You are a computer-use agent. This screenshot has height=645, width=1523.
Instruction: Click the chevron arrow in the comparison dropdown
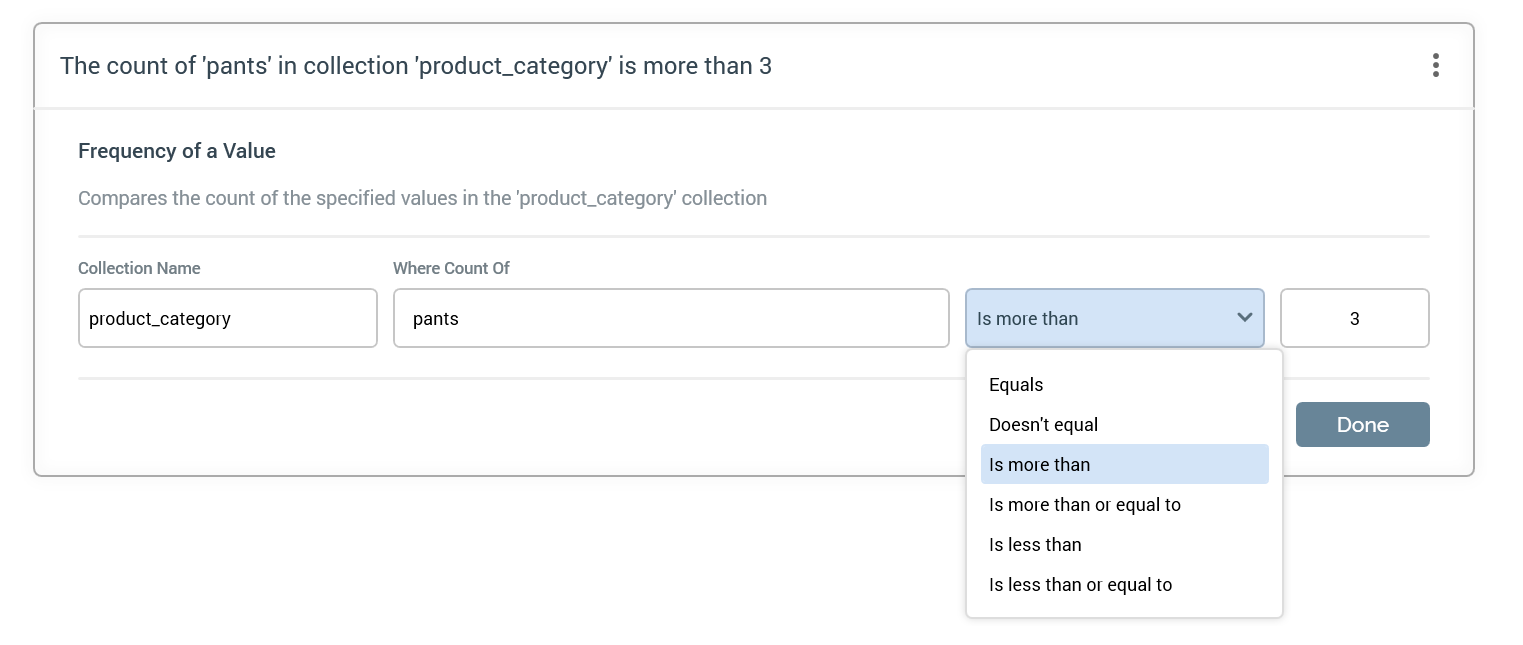[x=1244, y=318]
